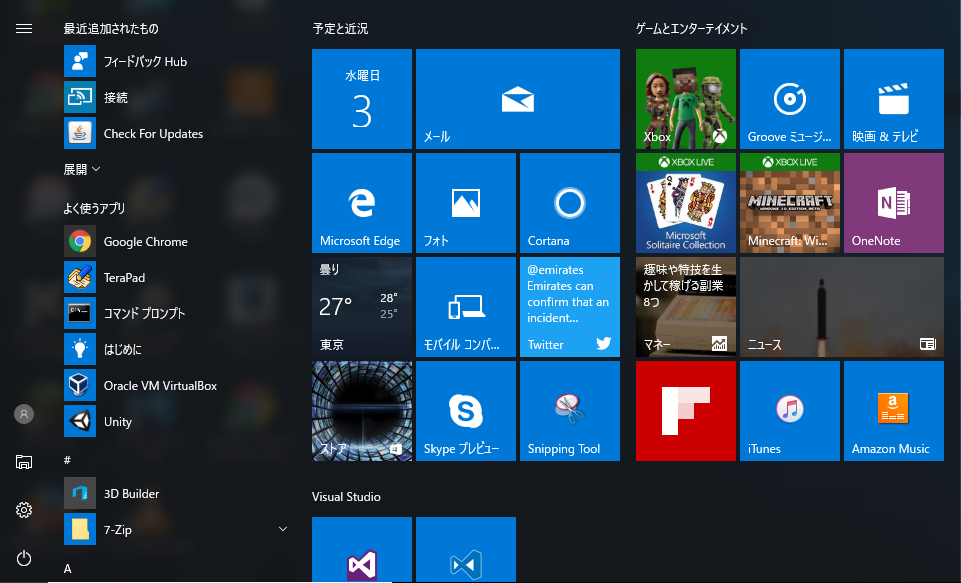Click the A alphabet section header
Screen dimensions: 961x583
point(67,569)
